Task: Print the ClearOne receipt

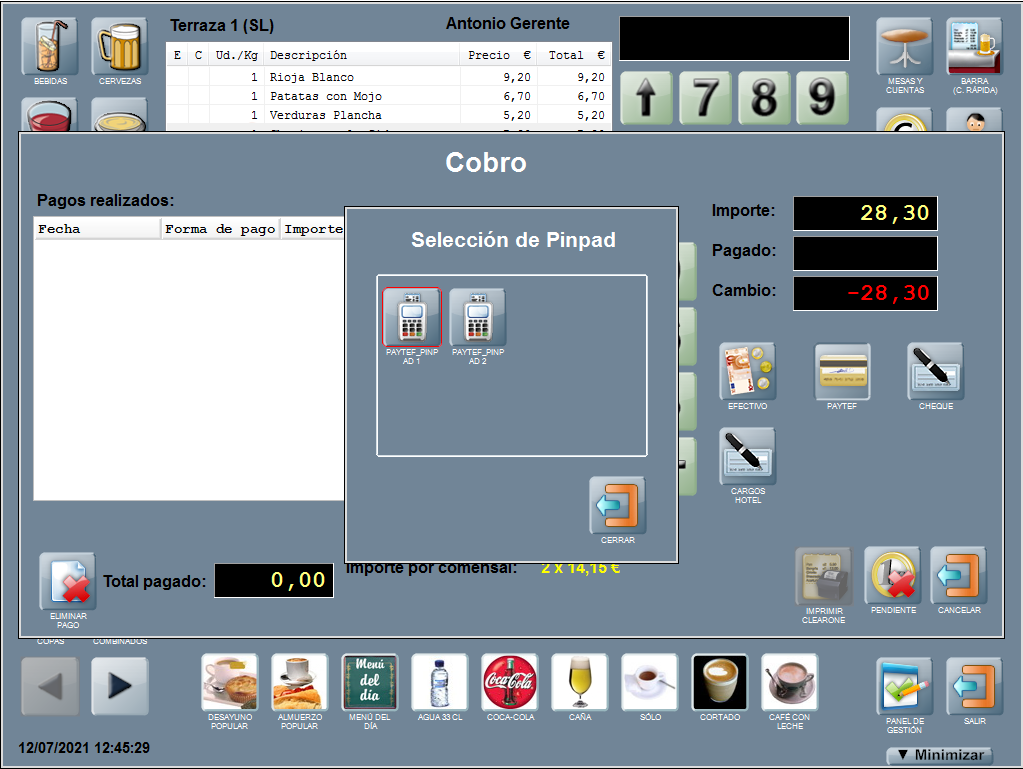Action: [x=823, y=576]
